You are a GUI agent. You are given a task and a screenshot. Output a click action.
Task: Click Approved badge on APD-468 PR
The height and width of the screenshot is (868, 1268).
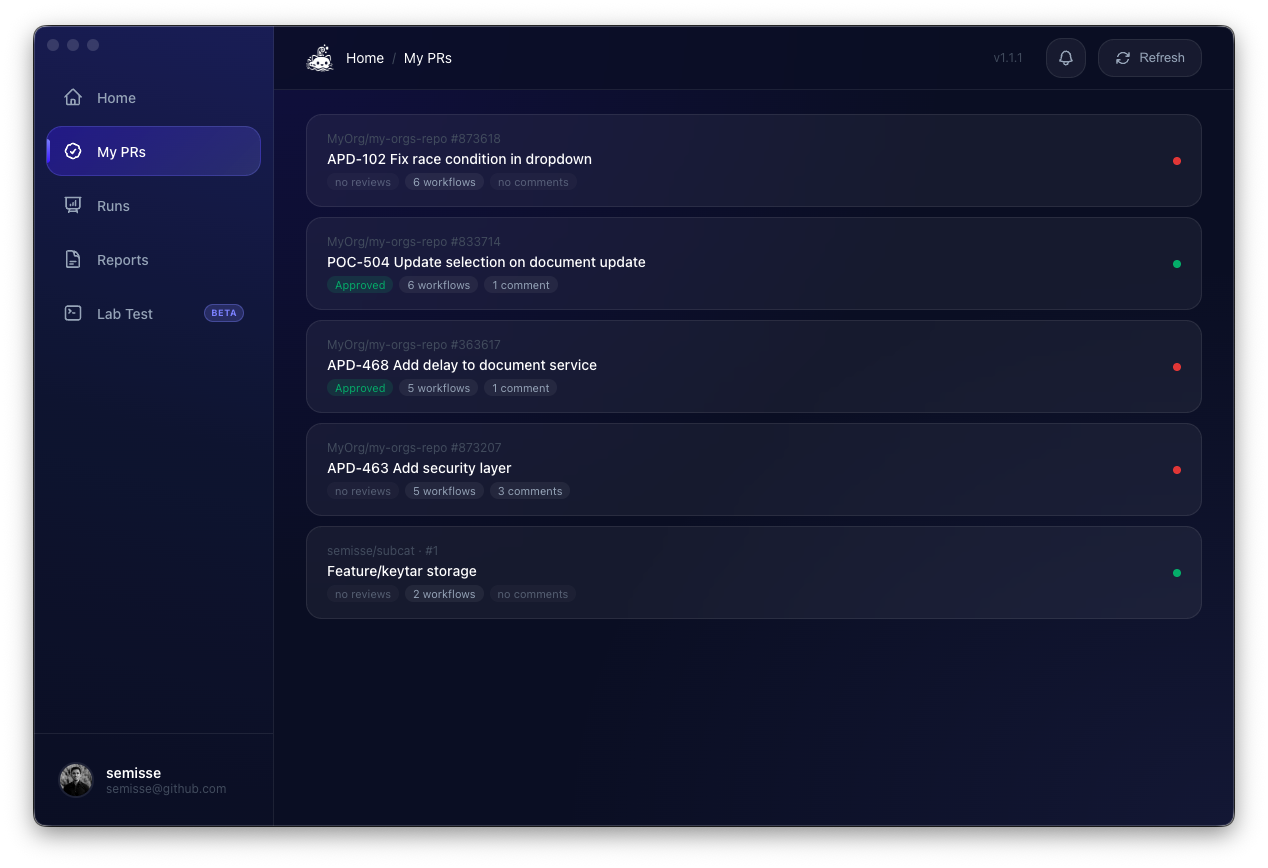click(x=360, y=388)
